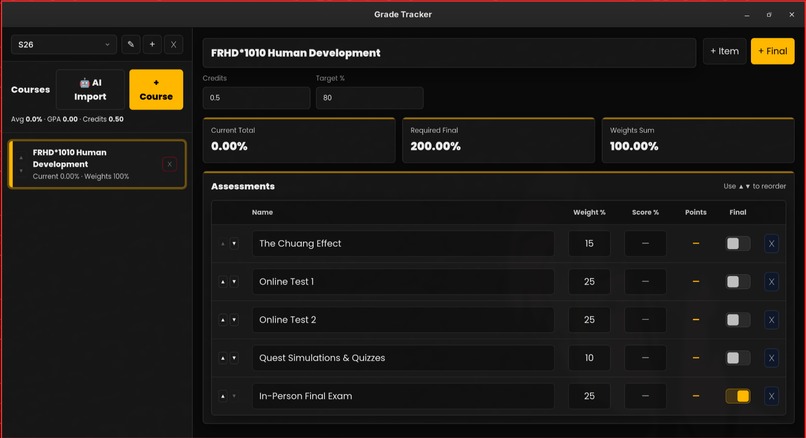806x438 pixels.
Task: Edit weight 25 for In-Person Final Exam
Action: click(589, 396)
